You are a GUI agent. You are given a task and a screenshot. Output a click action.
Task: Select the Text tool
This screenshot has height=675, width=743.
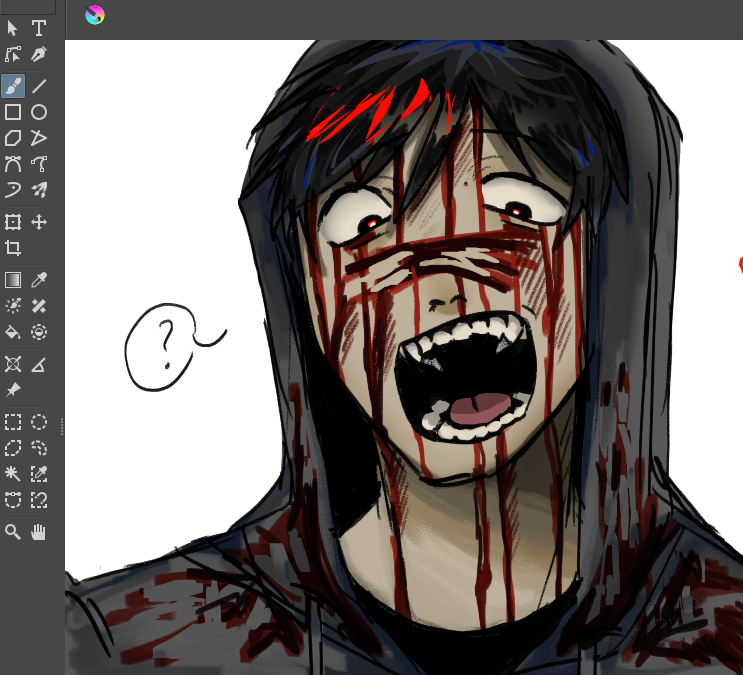tap(39, 28)
